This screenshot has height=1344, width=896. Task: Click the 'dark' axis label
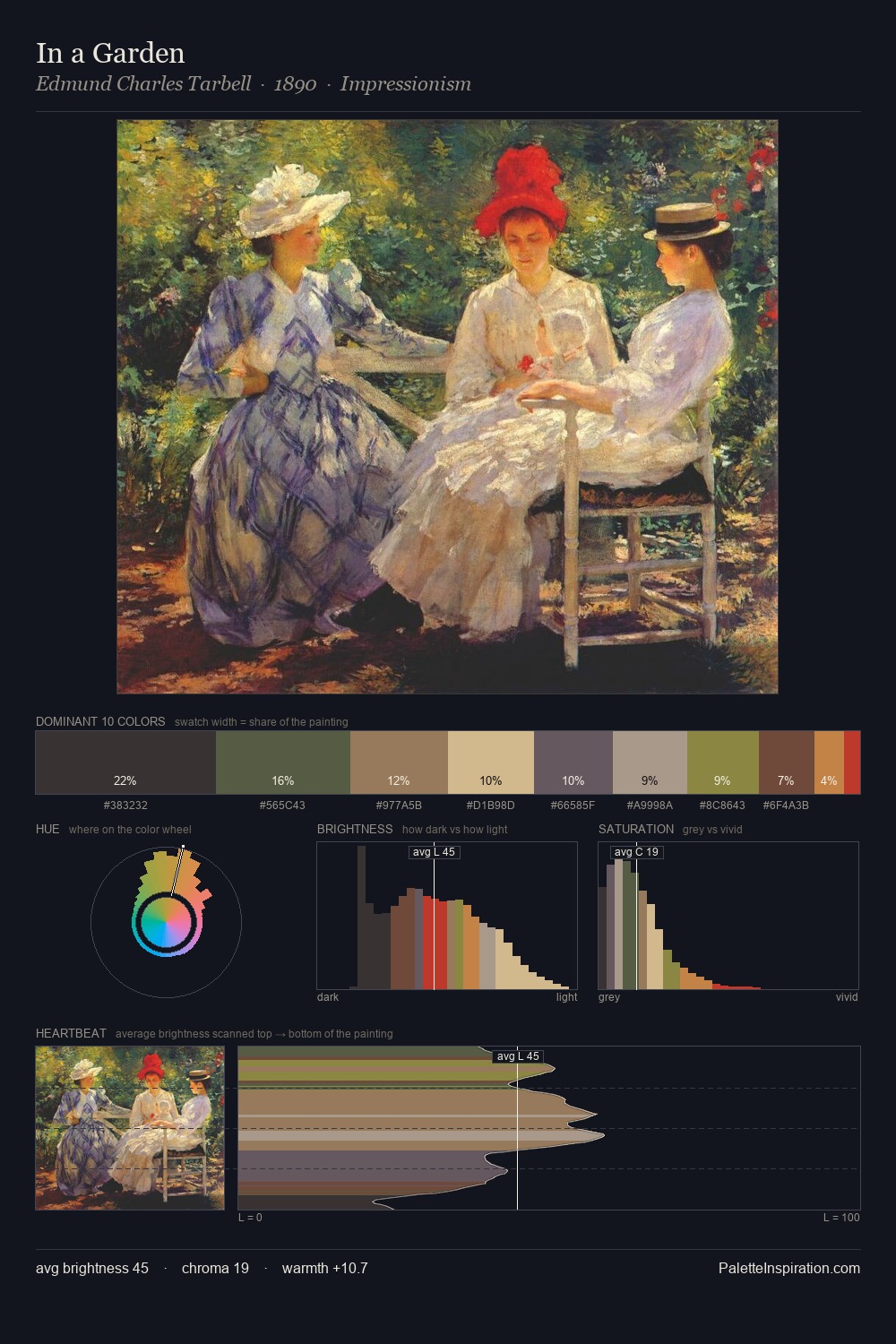click(328, 997)
